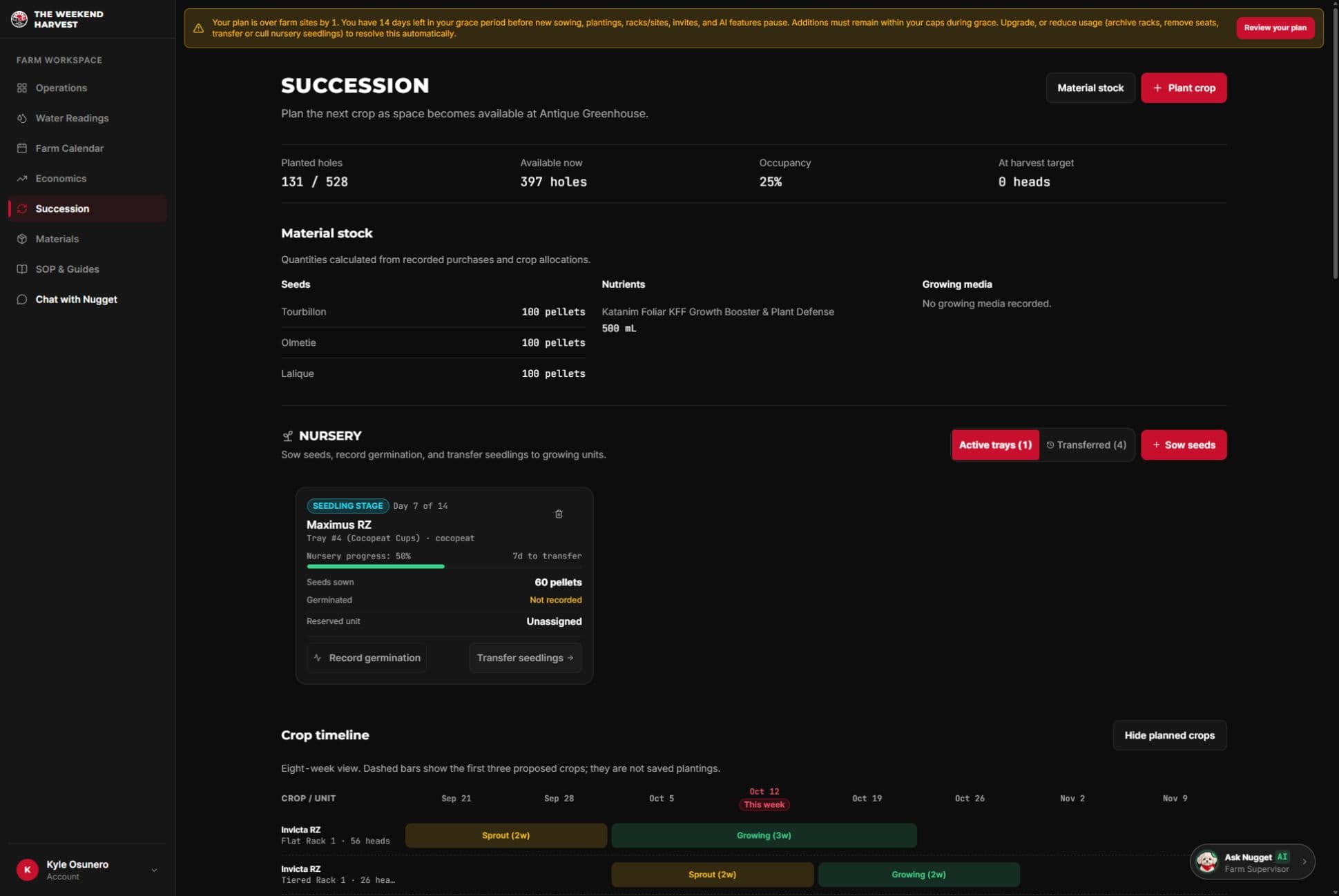Toggle Hide planned crops
Viewport: 1339px width, 896px height.
(1169, 735)
